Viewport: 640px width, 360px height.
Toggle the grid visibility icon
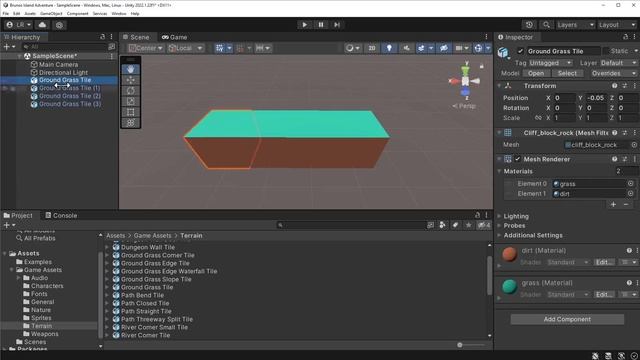pos(220,48)
